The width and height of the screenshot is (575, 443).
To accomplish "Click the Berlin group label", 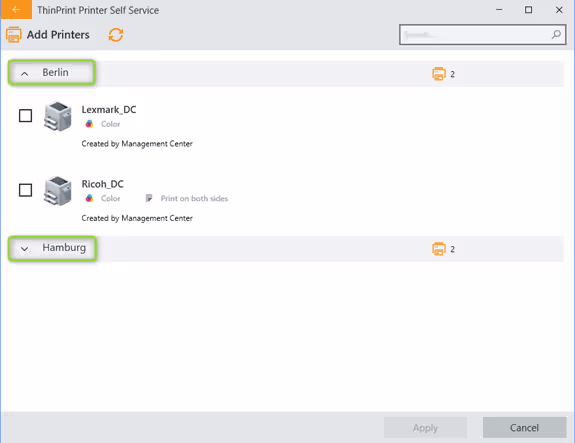I will point(55,72).
